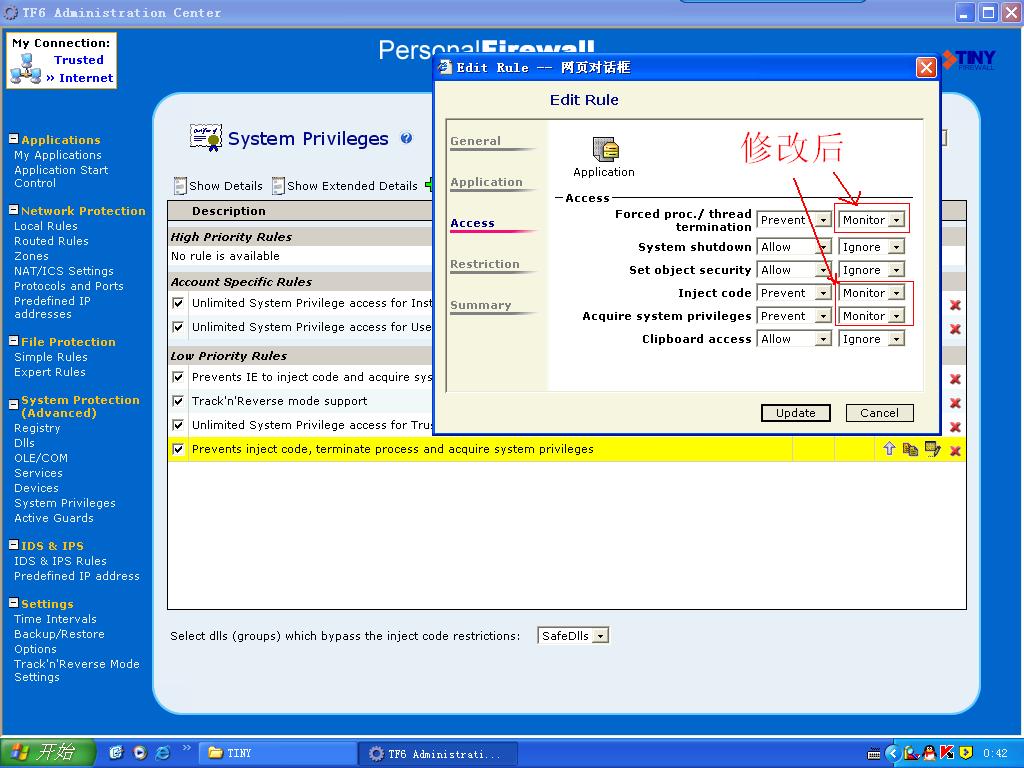Screen dimensions: 1024x768
Task: Open Internet Explorer from quick launch
Action: 163,752
